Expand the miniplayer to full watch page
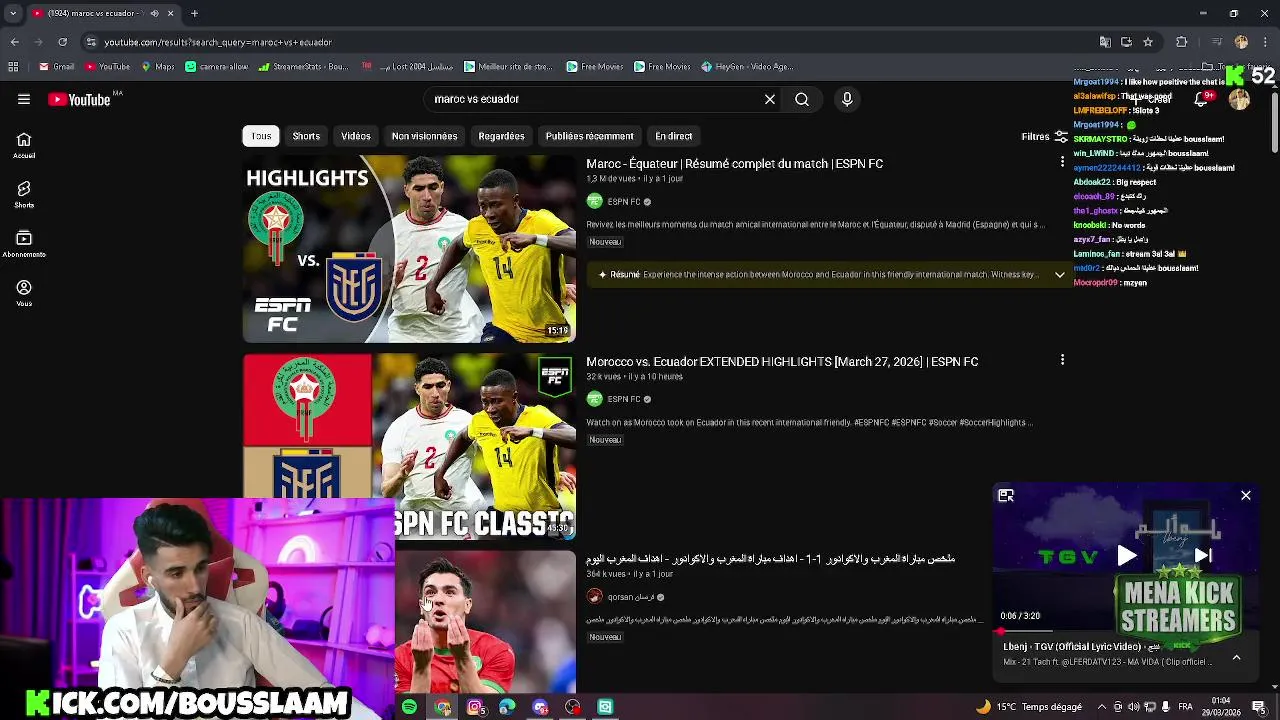1280x720 pixels. [1006, 495]
